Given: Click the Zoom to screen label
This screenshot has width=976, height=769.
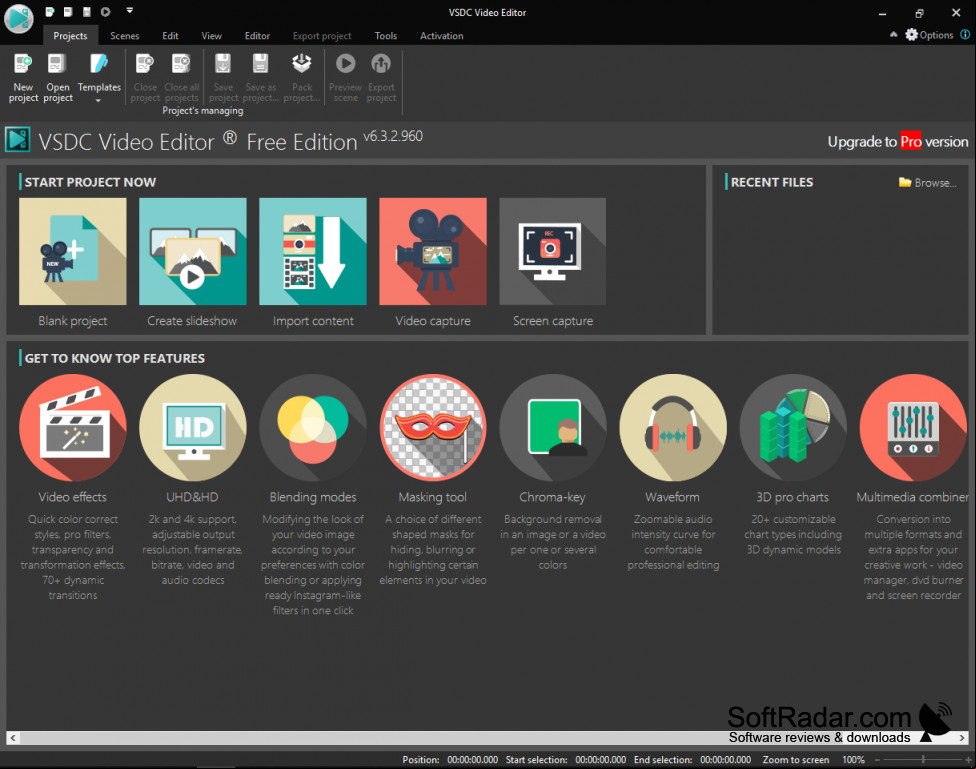Looking at the screenshot, I should 795,760.
